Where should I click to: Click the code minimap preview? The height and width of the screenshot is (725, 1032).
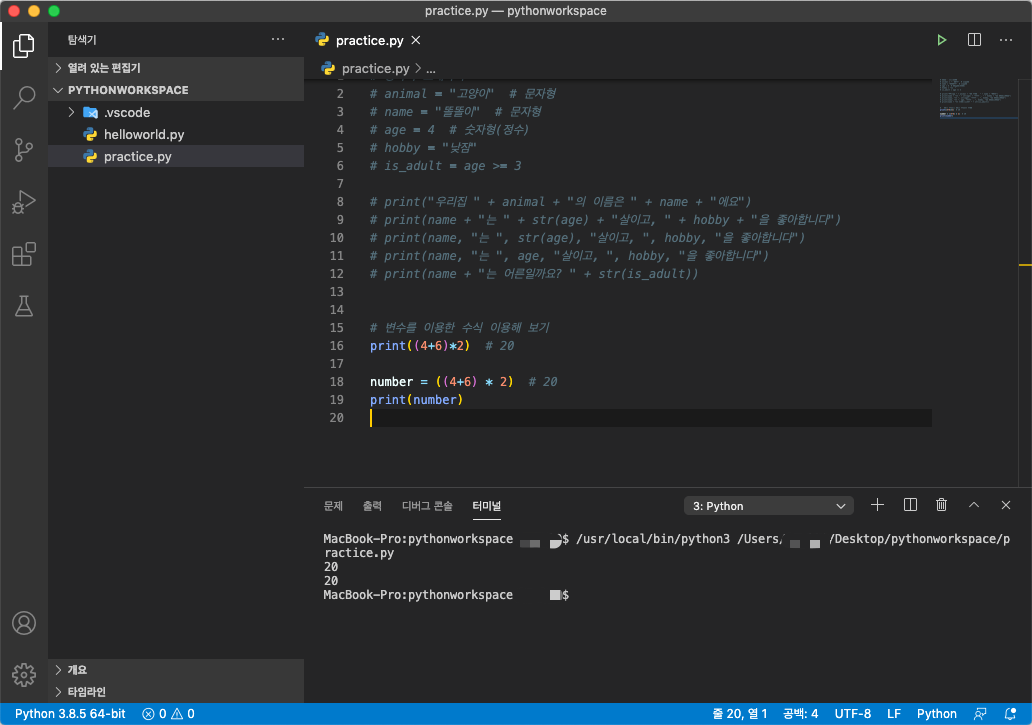tap(977, 99)
